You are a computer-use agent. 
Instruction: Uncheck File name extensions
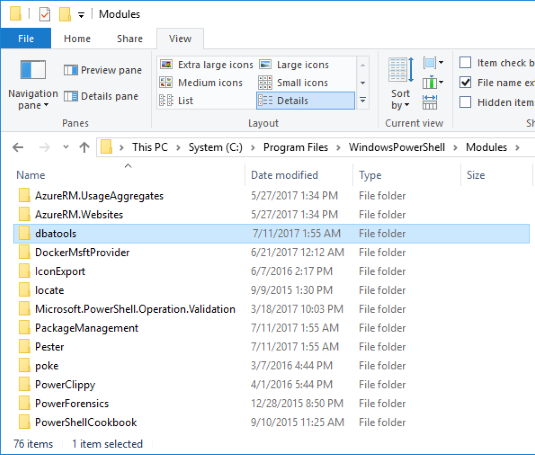(x=465, y=82)
